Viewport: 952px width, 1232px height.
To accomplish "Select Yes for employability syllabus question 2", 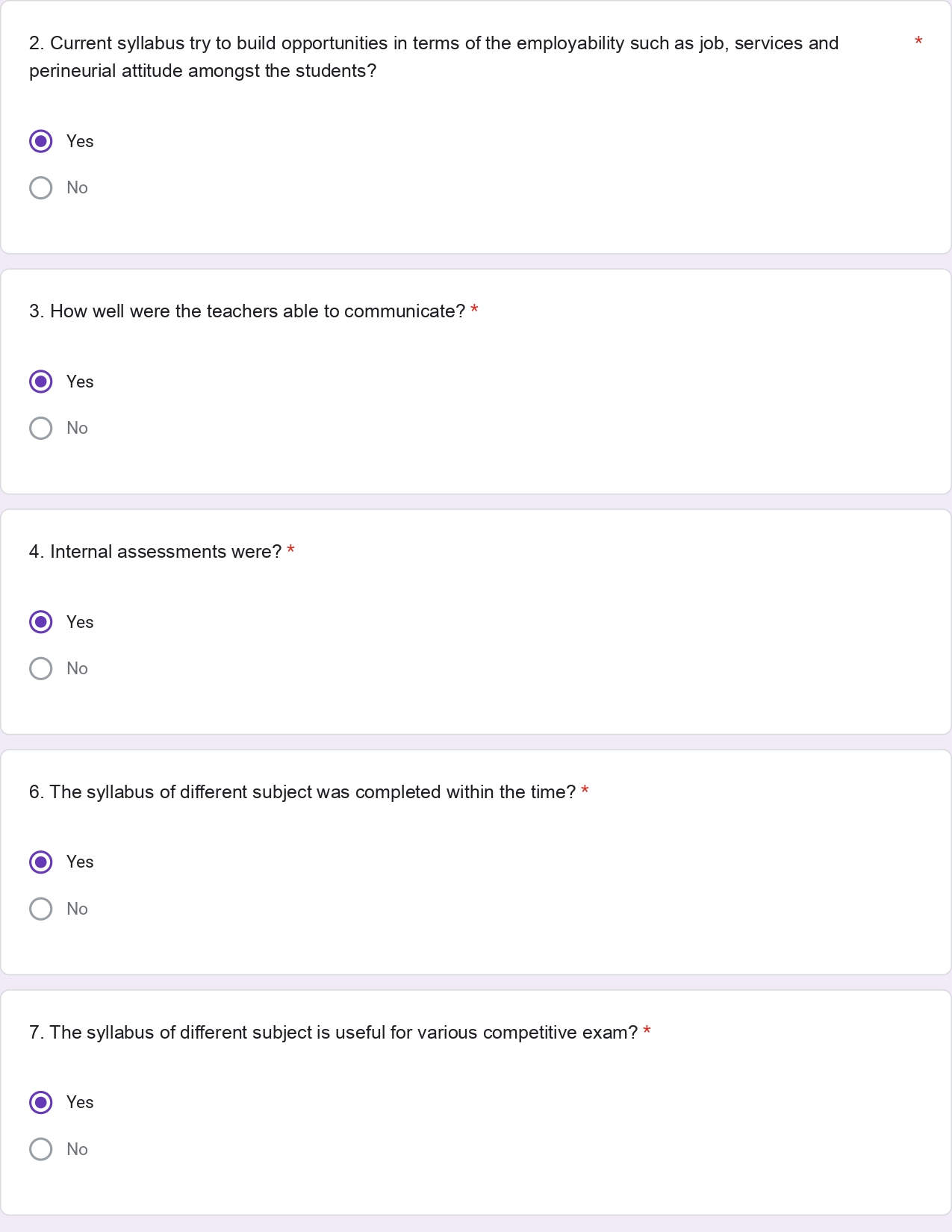I will (x=41, y=141).
